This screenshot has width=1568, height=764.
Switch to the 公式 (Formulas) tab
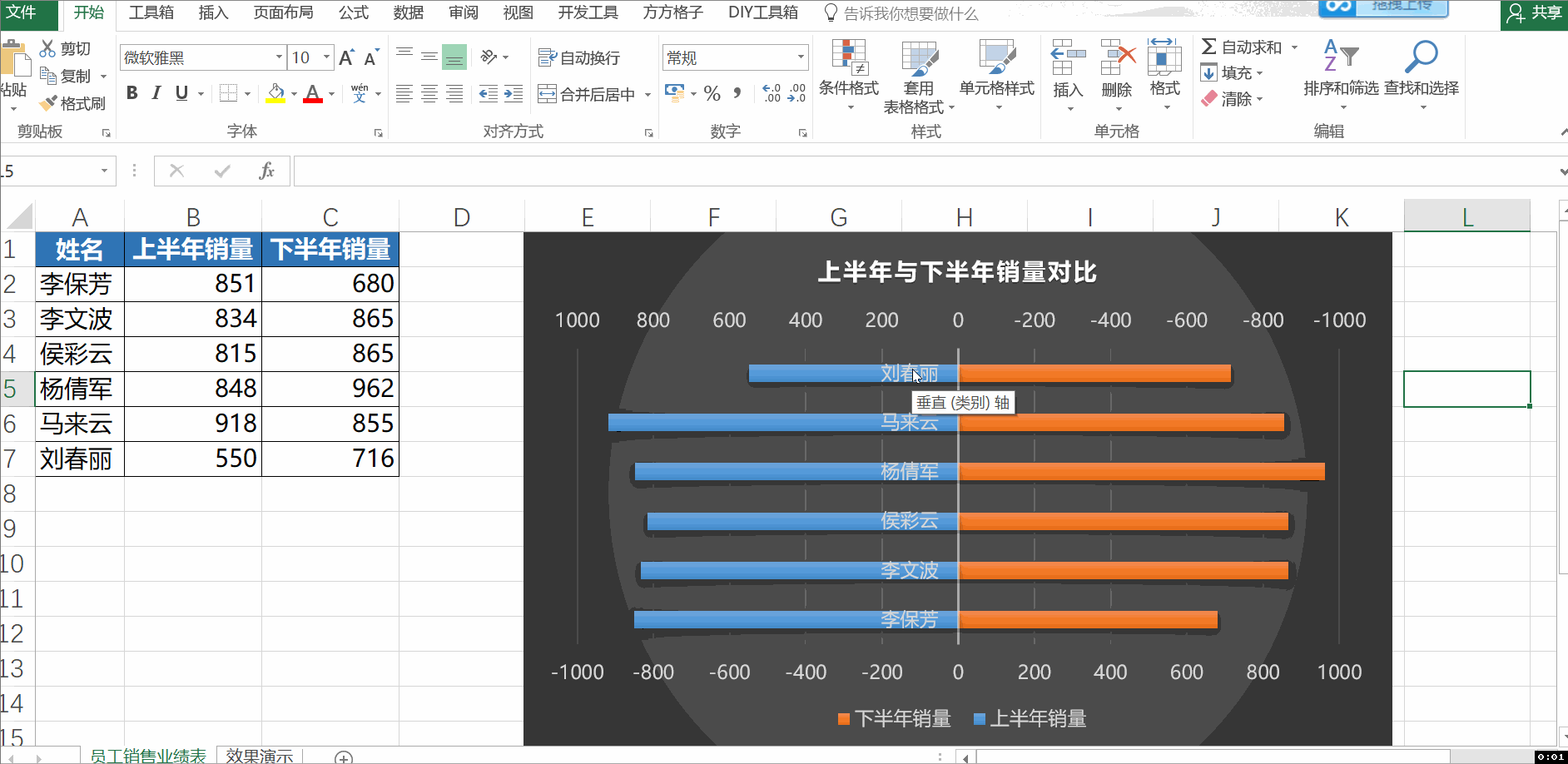coord(353,12)
